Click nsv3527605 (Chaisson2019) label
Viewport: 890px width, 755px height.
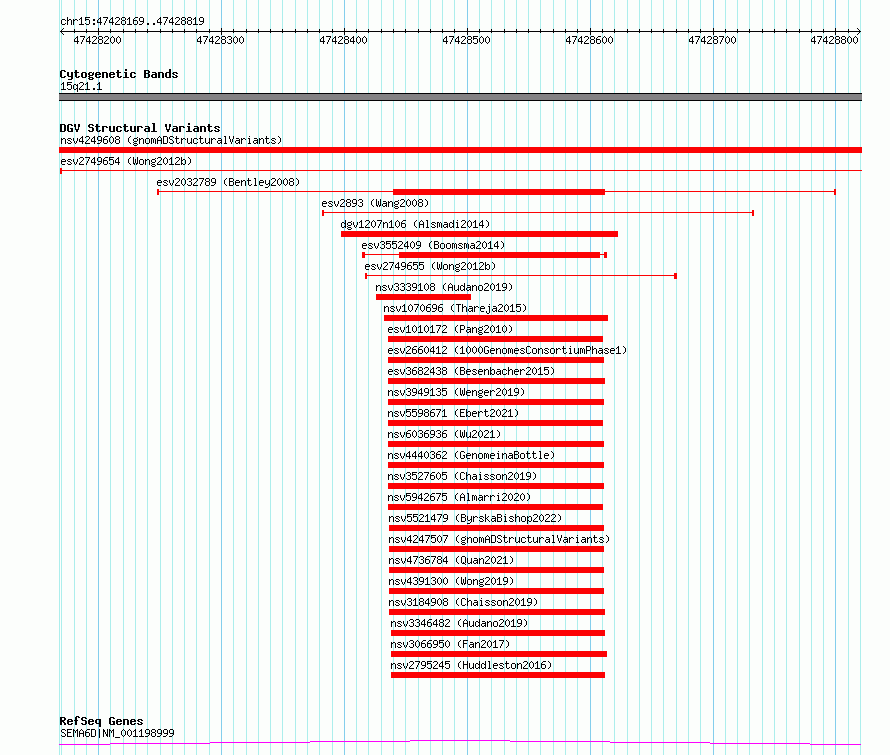[x=462, y=476]
